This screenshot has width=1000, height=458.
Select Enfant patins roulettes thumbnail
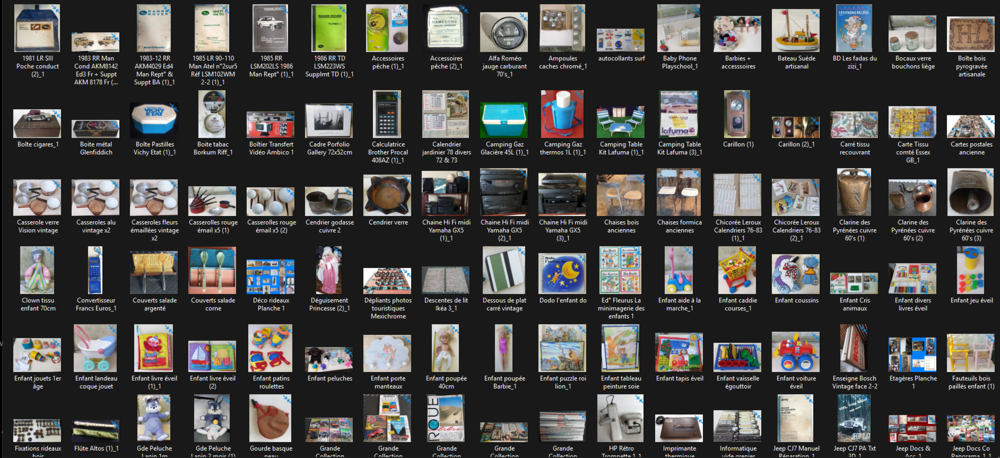click(x=270, y=348)
